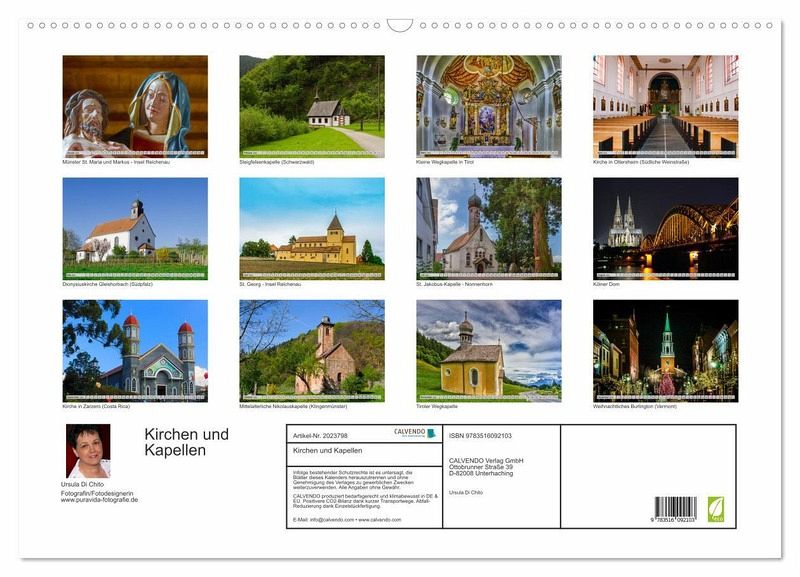Click the large Kirchen und Kapellen title
The height and width of the screenshot is (577, 800).
tap(186, 442)
